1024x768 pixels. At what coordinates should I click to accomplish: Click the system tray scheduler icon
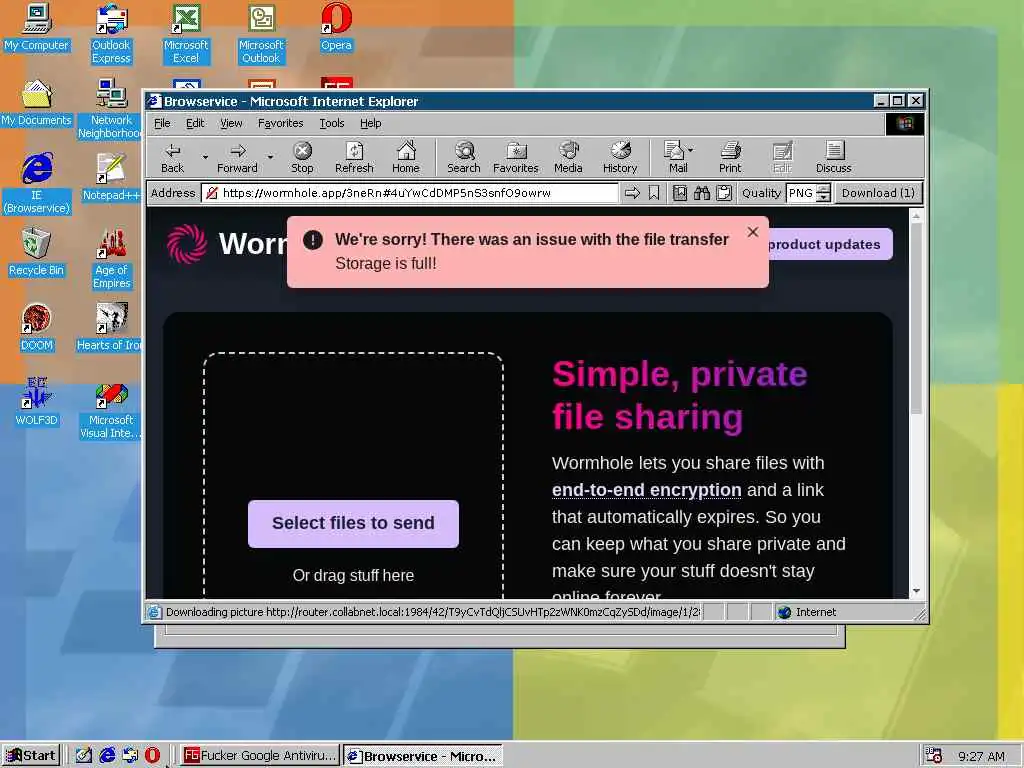pyautogui.click(x=934, y=756)
